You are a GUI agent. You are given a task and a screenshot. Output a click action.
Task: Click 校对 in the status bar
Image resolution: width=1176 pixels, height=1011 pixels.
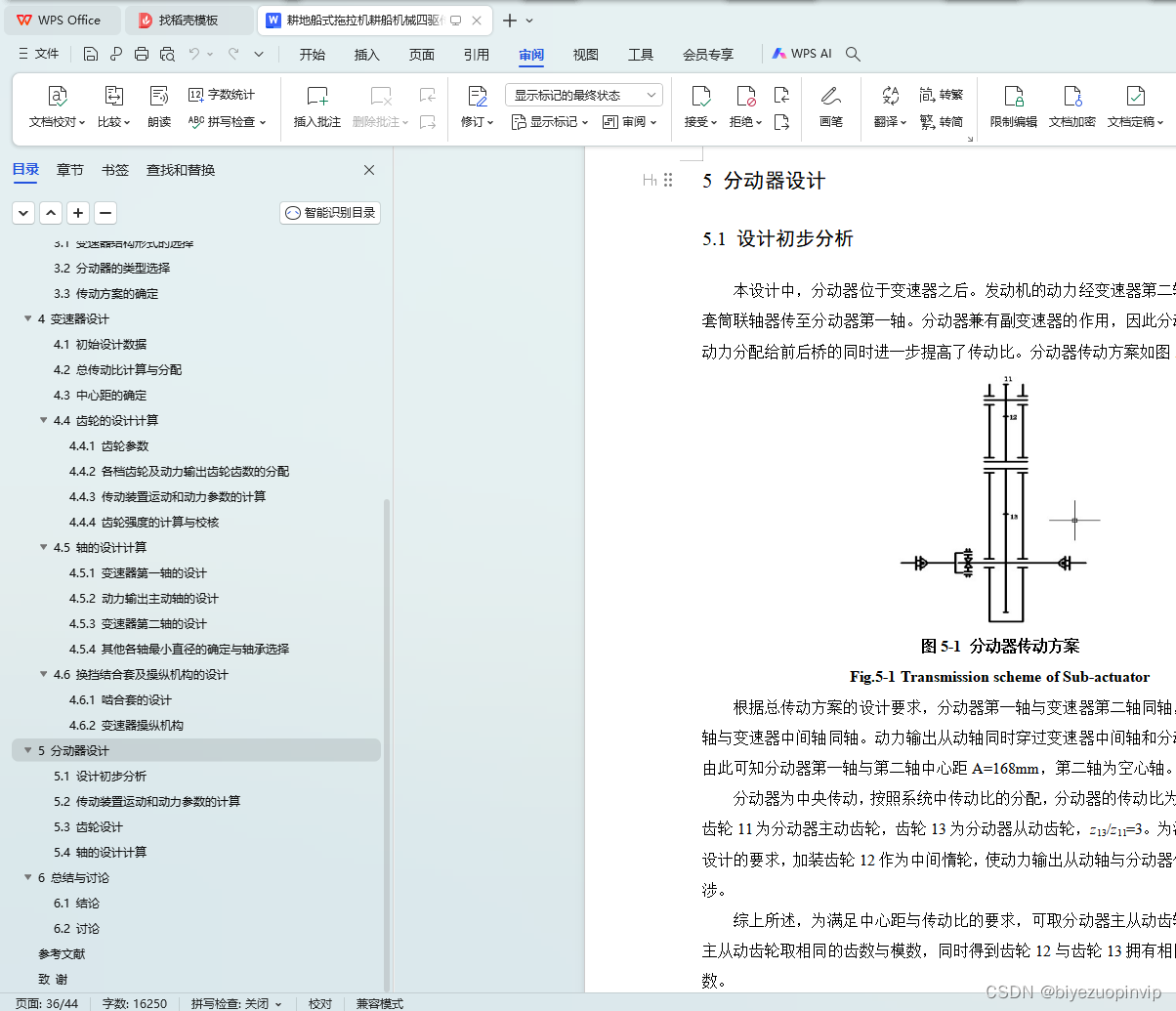320,1003
